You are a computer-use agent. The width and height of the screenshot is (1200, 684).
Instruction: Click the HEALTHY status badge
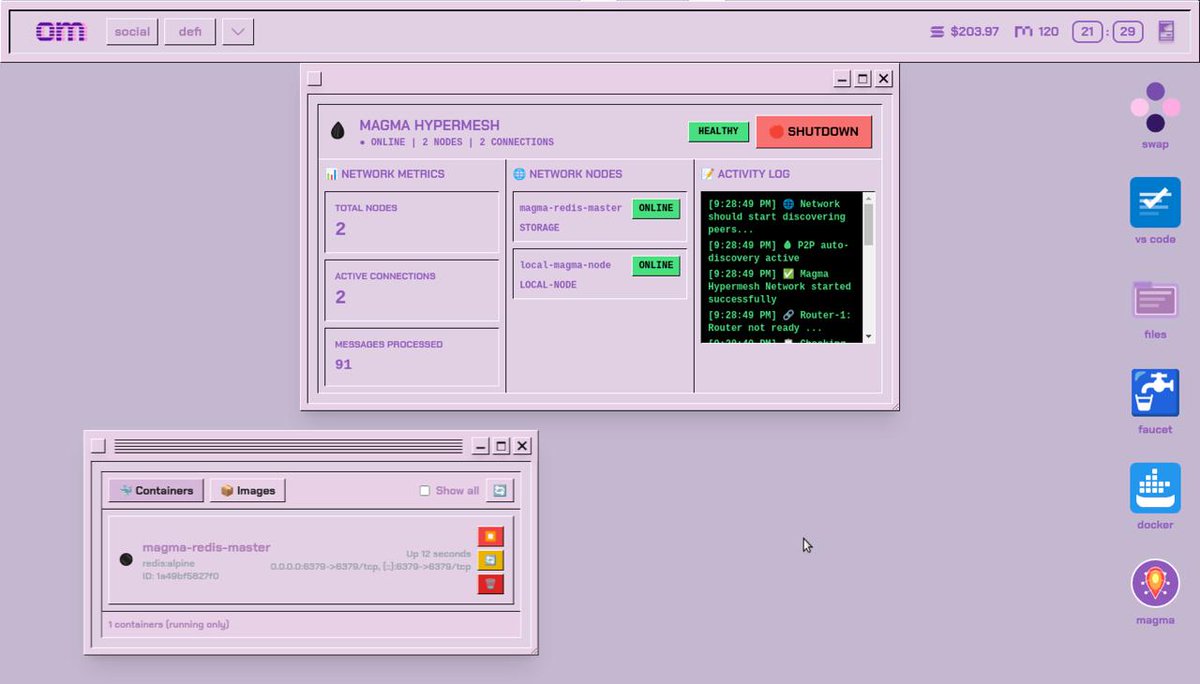coord(718,131)
